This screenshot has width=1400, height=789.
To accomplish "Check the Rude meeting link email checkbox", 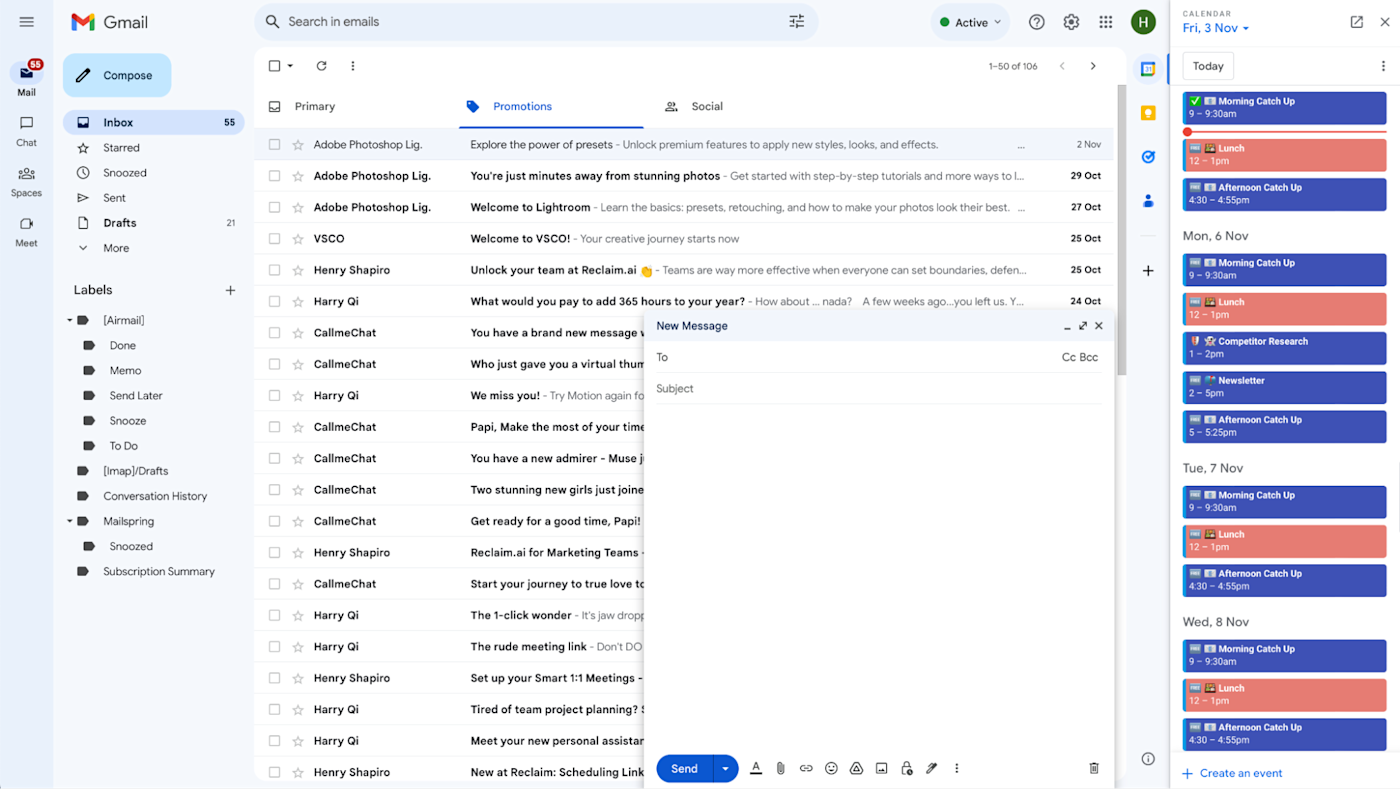I will click(275, 646).
